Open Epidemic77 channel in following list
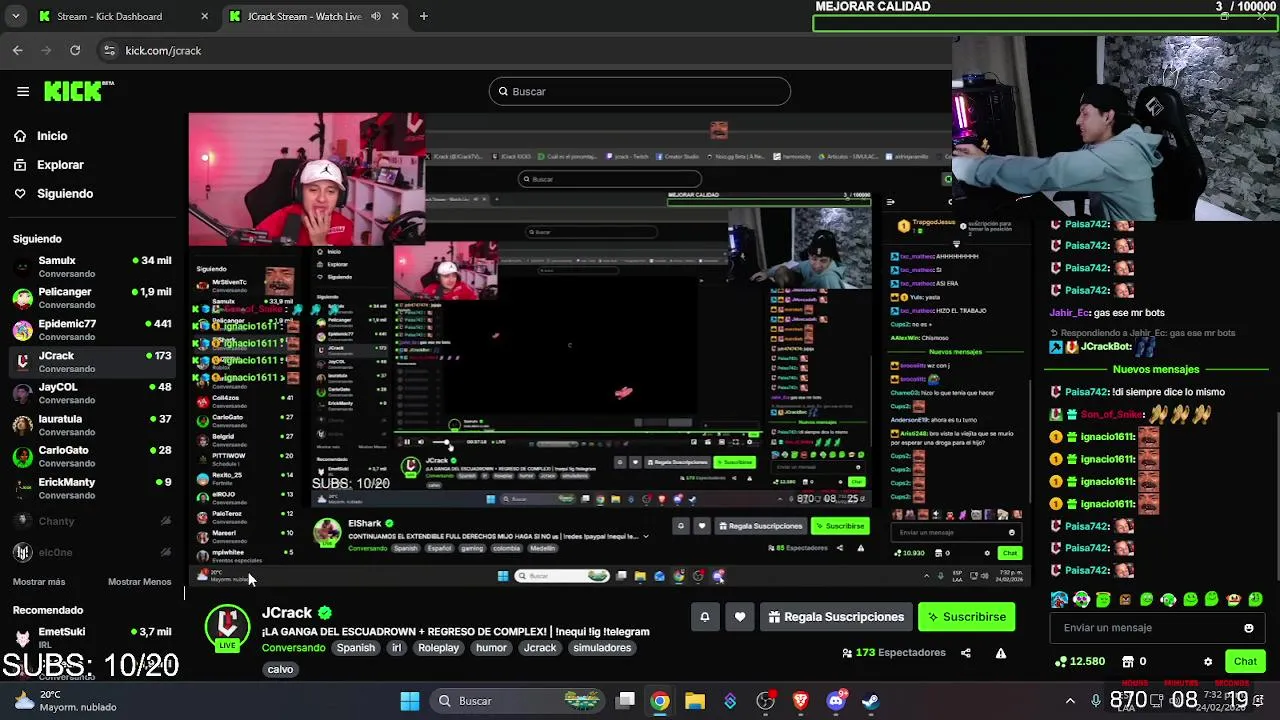This screenshot has width=1280, height=720. [92, 329]
